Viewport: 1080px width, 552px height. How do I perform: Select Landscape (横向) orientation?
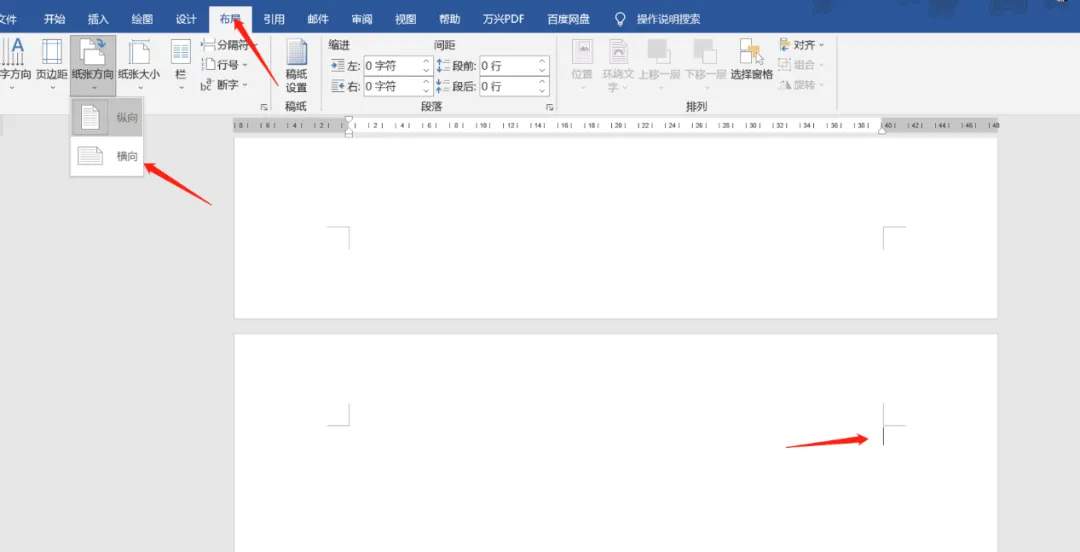click(x=107, y=156)
